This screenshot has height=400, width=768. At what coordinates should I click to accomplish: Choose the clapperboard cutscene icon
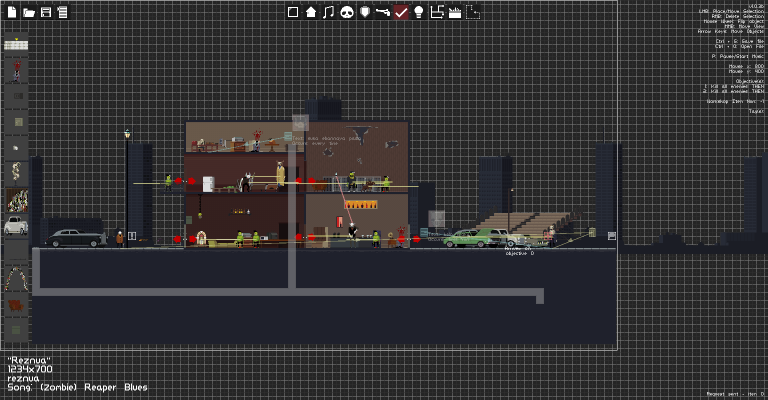pyautogui.click(x=455, y=12)
